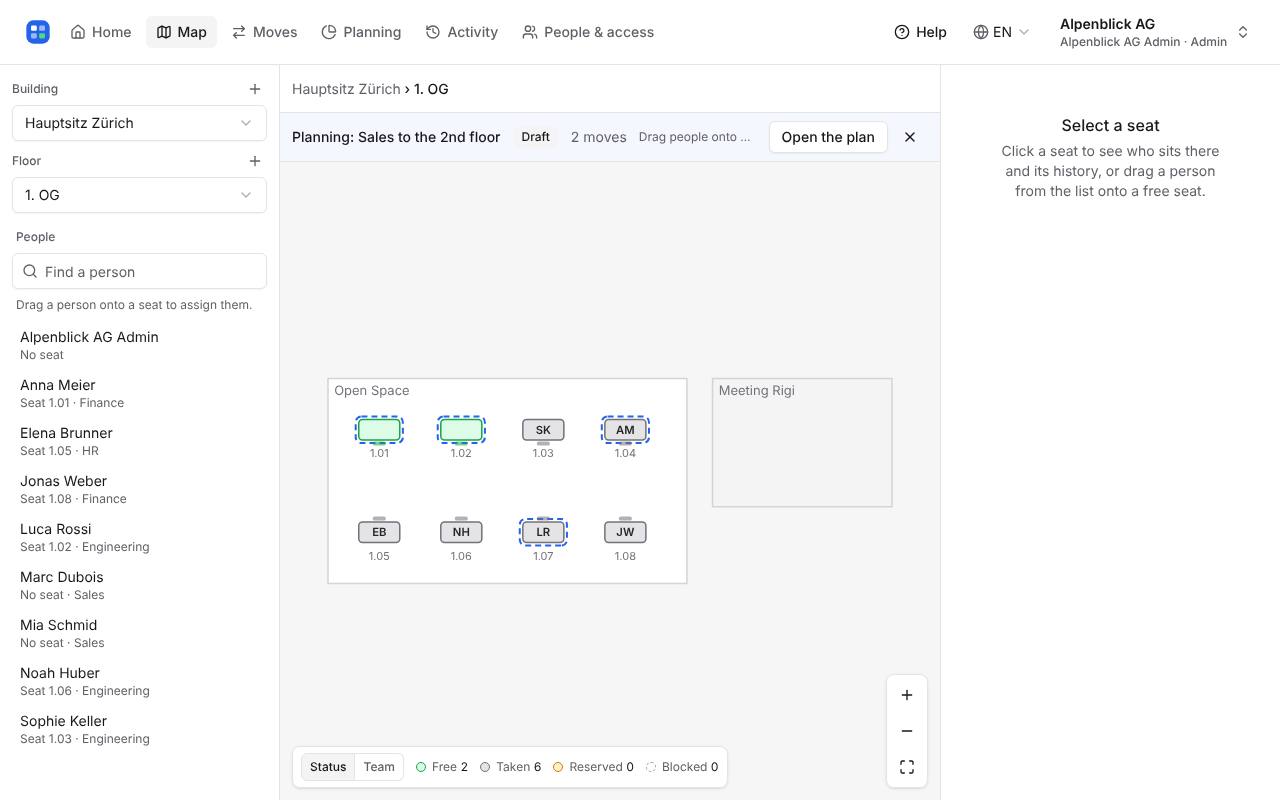Zoom out on the floor map

coord(907,731)
